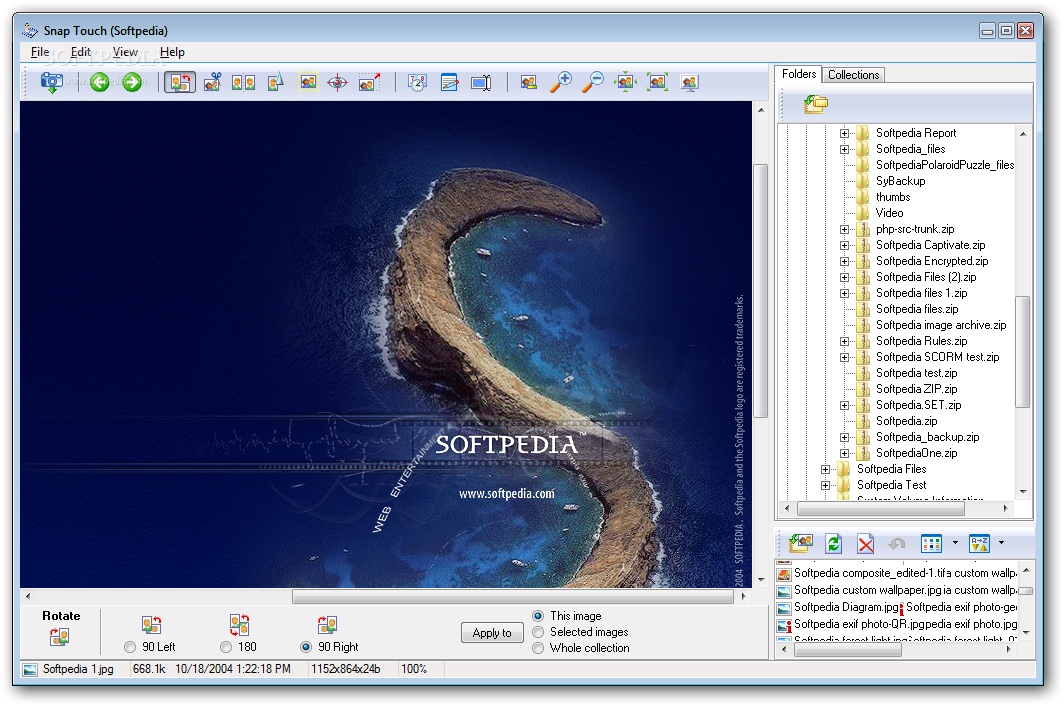The height and width of the screenshot is (706, 1064).
Task: Click the zoom in magnifier icon
Action: (x=561, y=83)
